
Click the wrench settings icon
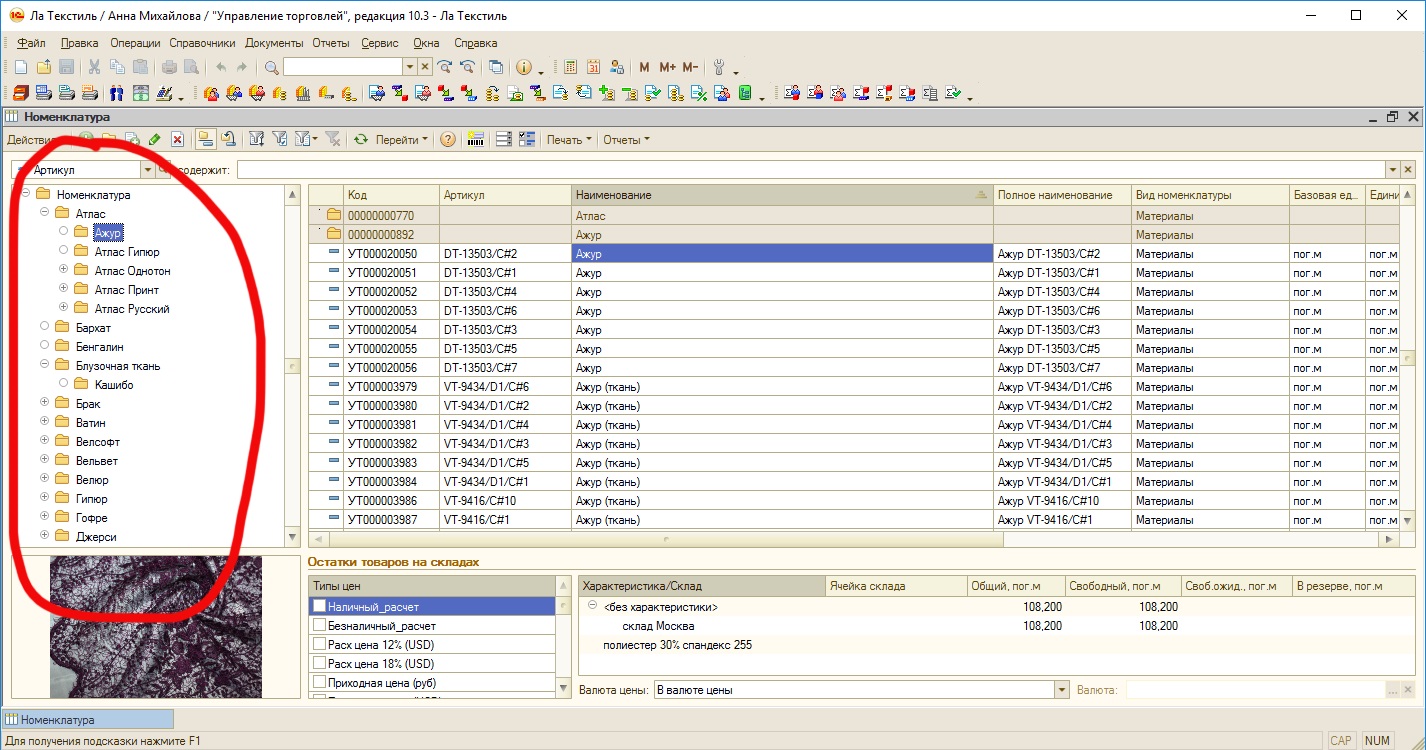[x=718, y=67]
